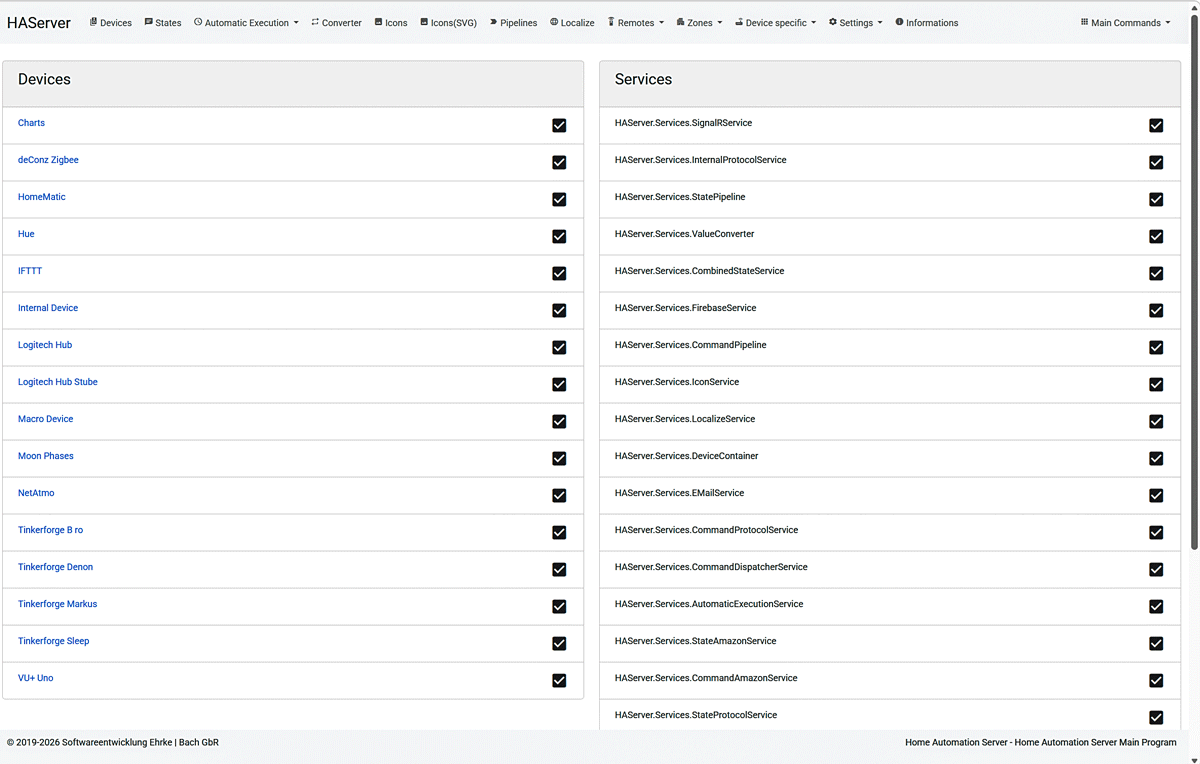Open the Informations page
This screenshot has width=1200, height=764.
pyautogui.click(x=926, y=22)
